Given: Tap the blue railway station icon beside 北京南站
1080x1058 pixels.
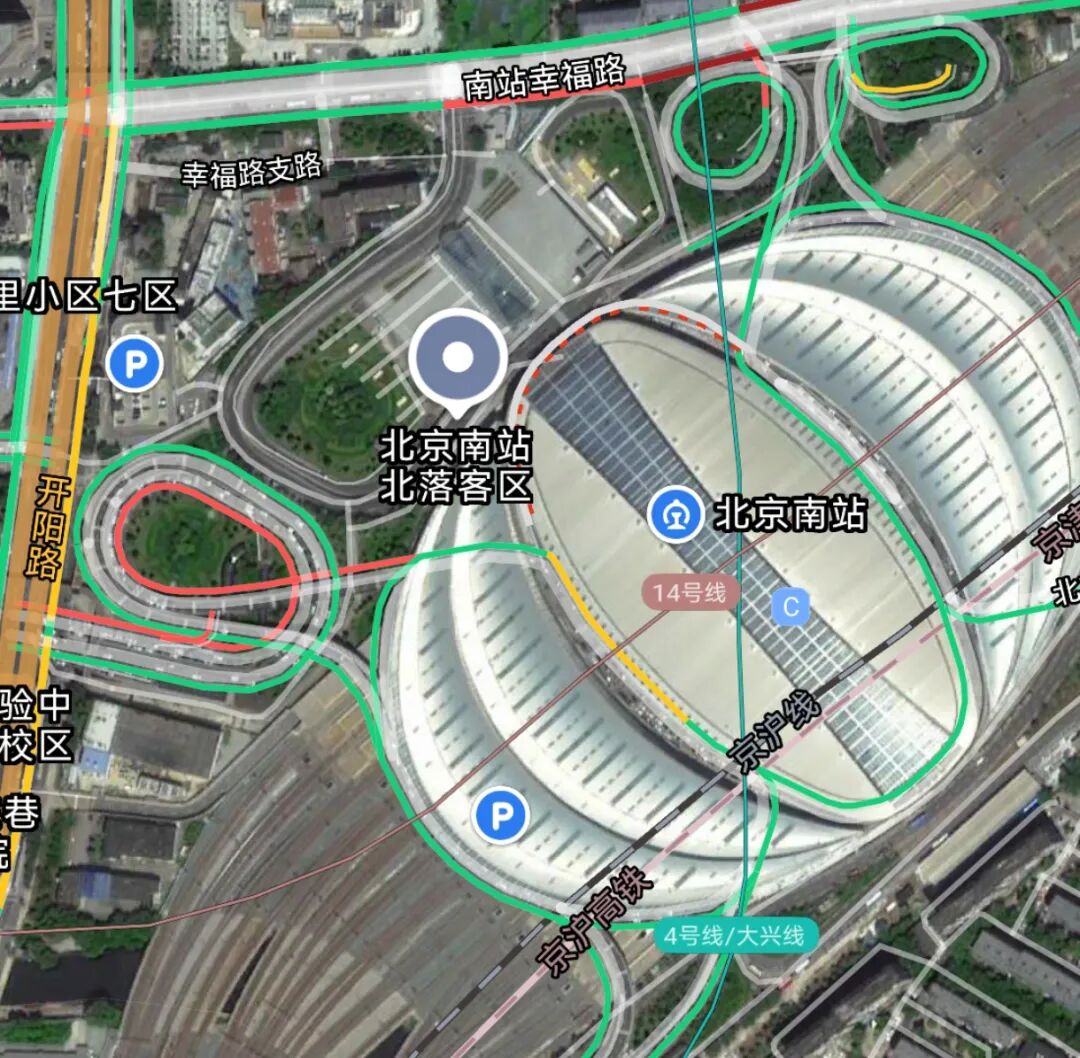Looking at the screenshot, I should coord(675,515).
